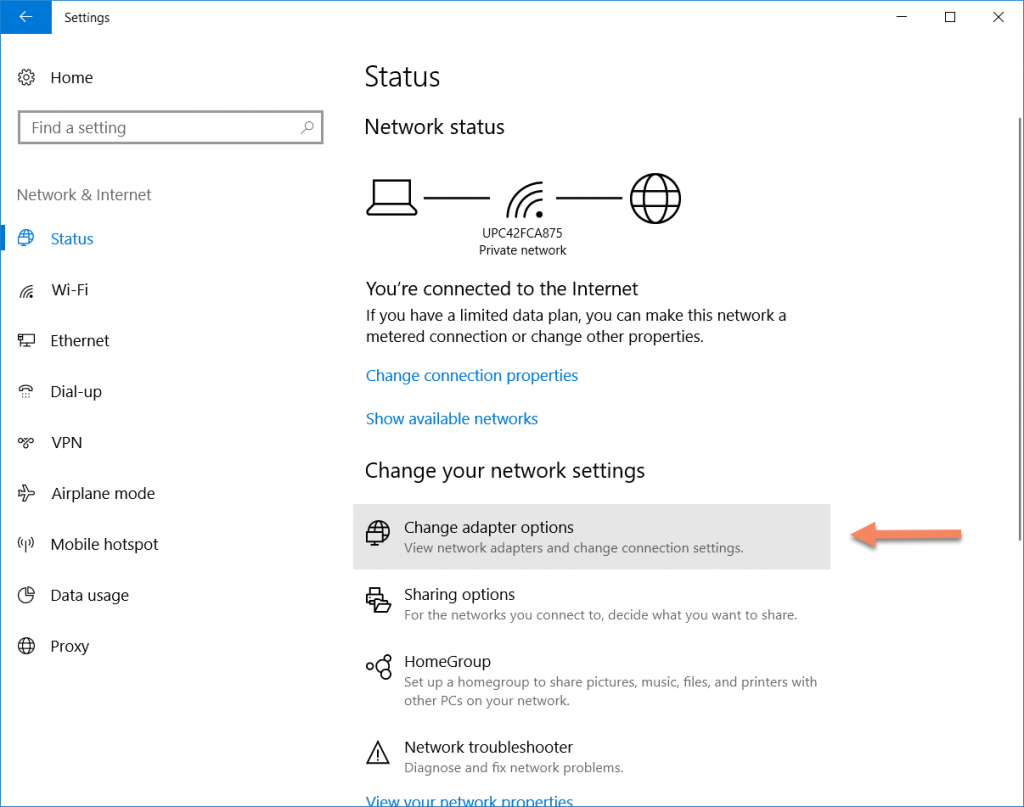
Task: Click the Private network label
Action: click(x=522, y=250)
